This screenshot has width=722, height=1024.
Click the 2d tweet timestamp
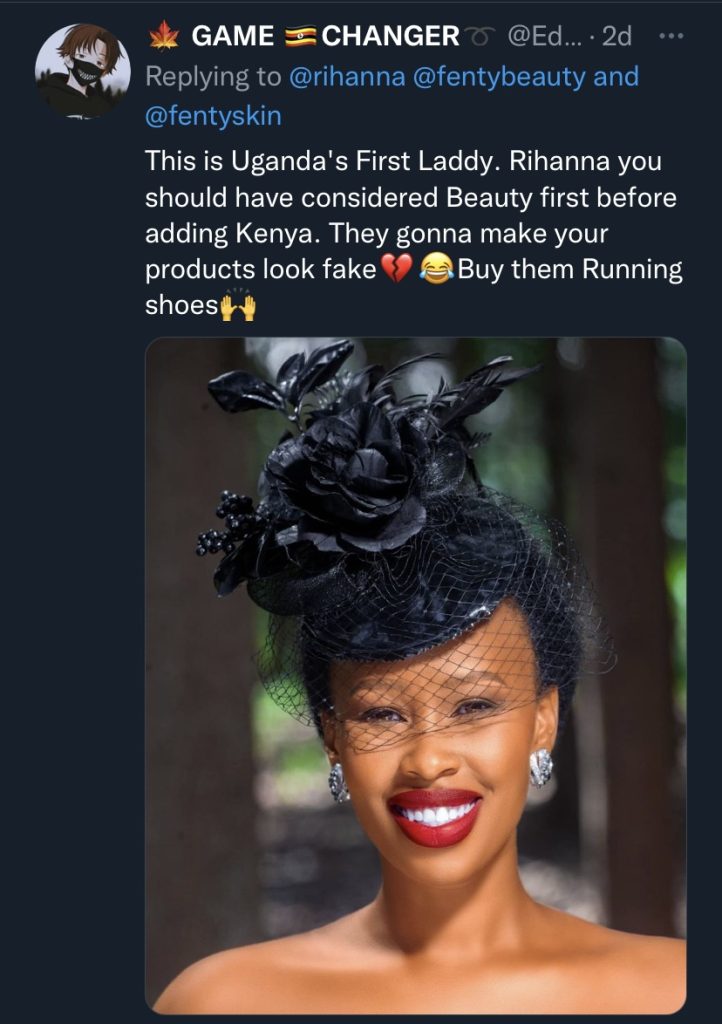(x=617, y=37)
